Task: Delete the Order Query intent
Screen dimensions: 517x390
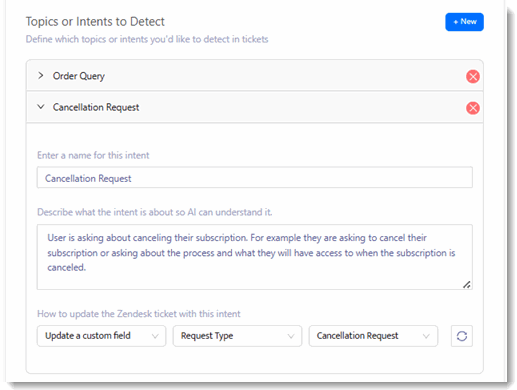Action: pos(473,76)
